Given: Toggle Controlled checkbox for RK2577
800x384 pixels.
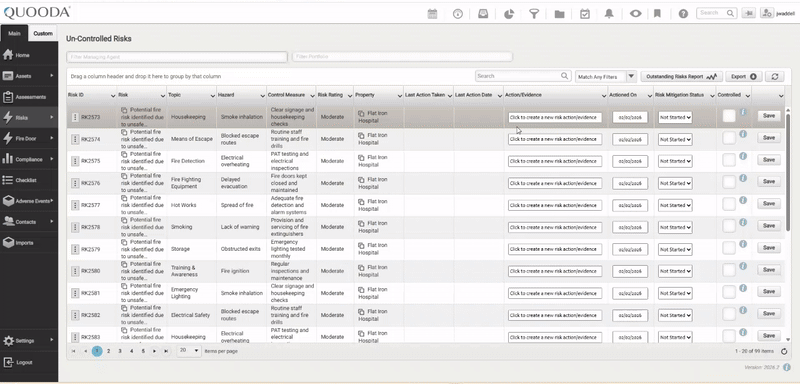Looking at the screenshot, I should tap(729, 204).
